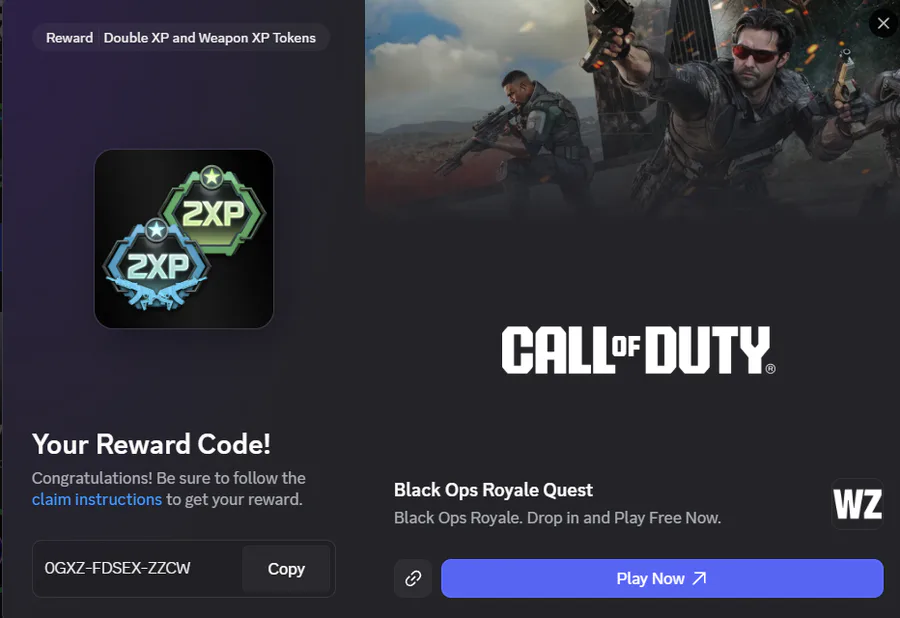Click the copy quest link chain icon
This screenshot has height=618, width=900.
click(x=413, y=578)
